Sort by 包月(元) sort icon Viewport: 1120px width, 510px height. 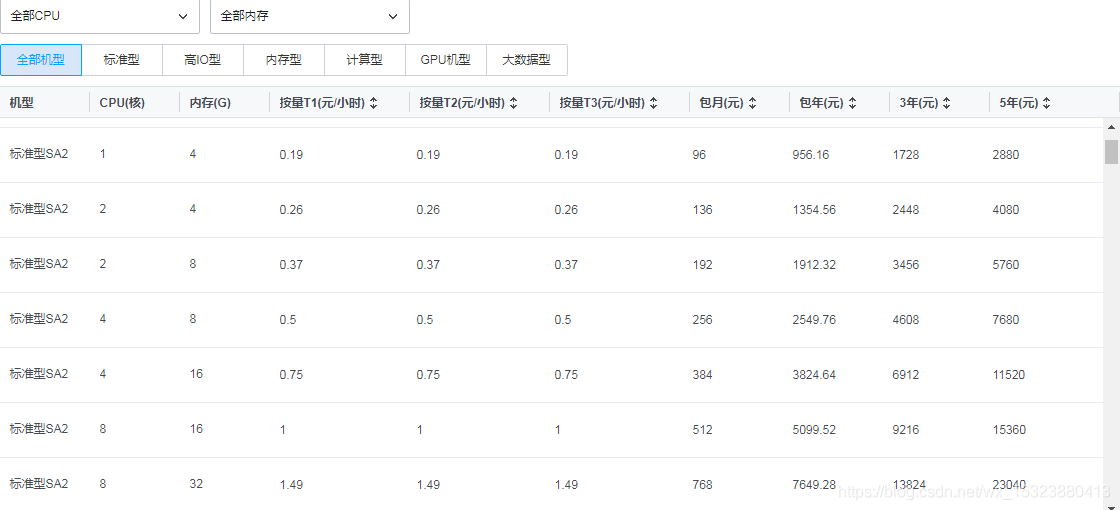click(752, 103)
